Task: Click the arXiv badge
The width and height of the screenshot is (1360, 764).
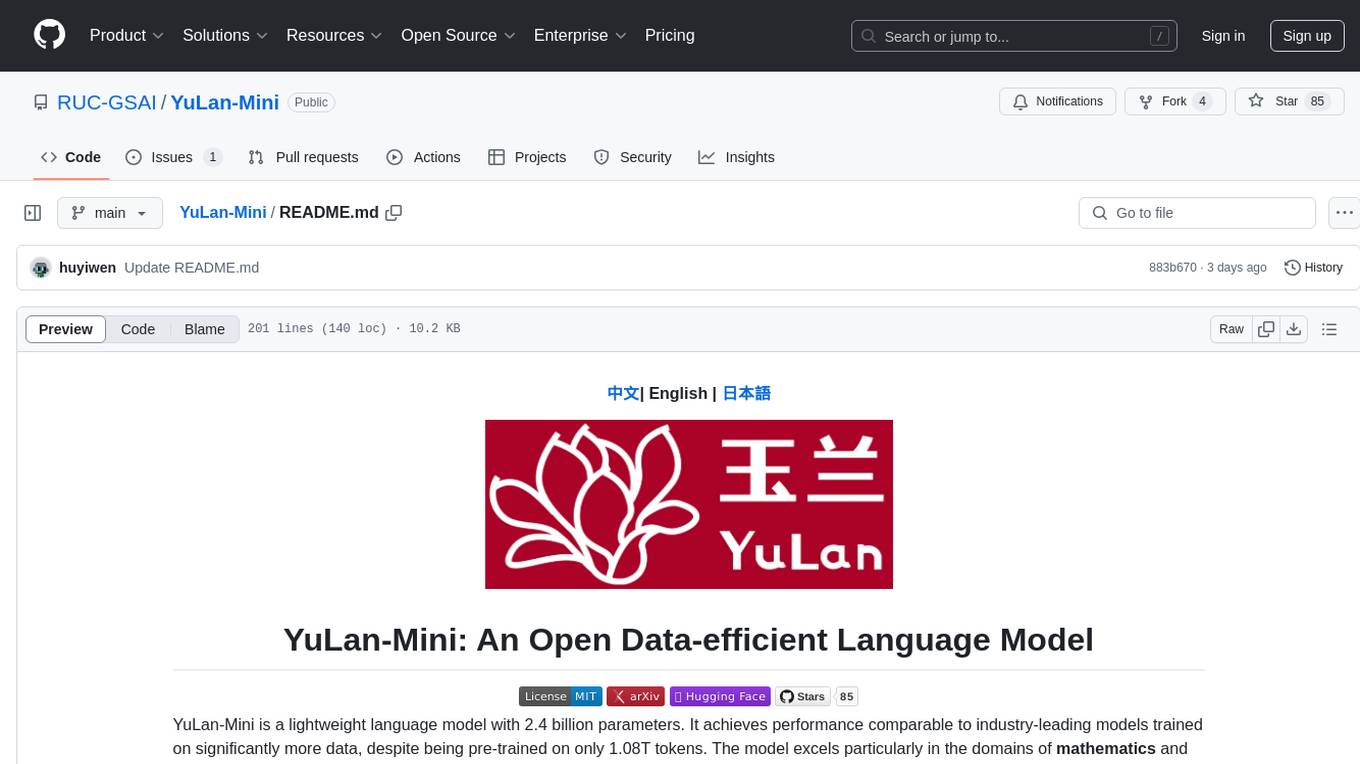Action: 636,697
